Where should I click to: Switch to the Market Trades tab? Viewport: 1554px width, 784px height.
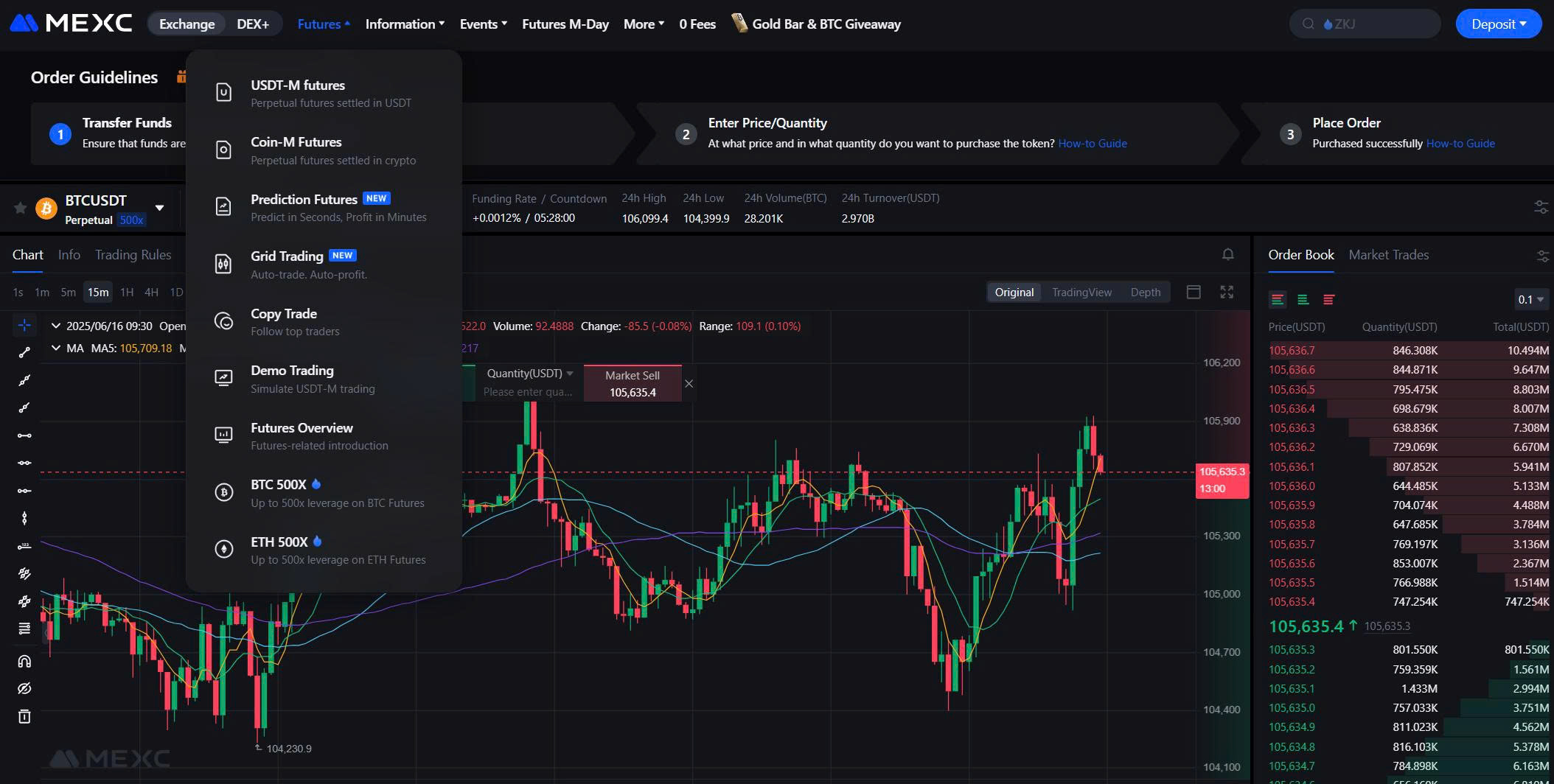[x=1388, y=255]
